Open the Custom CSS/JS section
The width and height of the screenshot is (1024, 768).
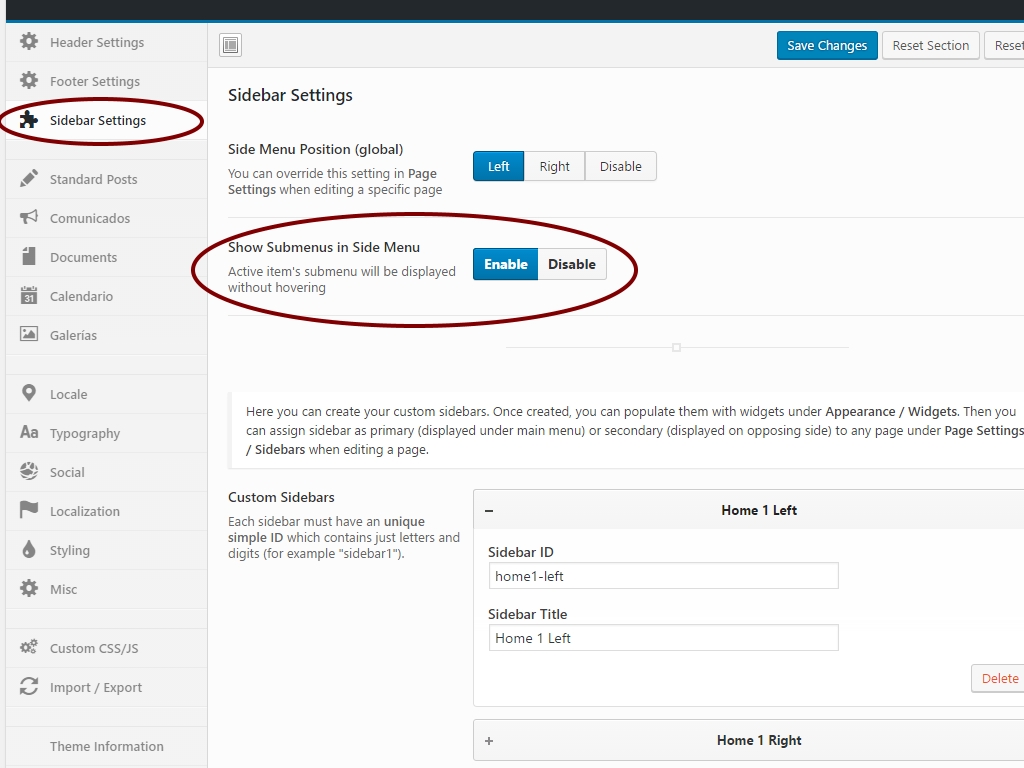coord(94,648)
